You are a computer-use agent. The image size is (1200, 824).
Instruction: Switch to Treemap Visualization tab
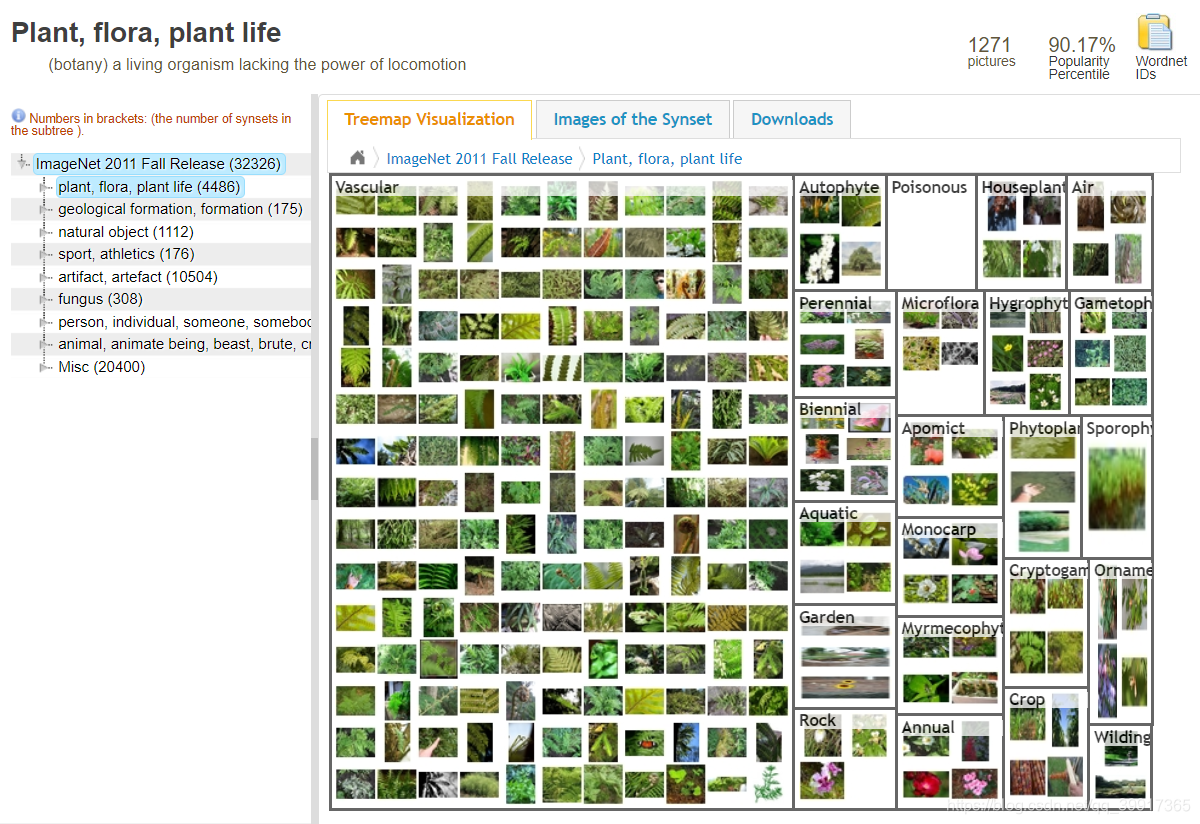point(429,119)
